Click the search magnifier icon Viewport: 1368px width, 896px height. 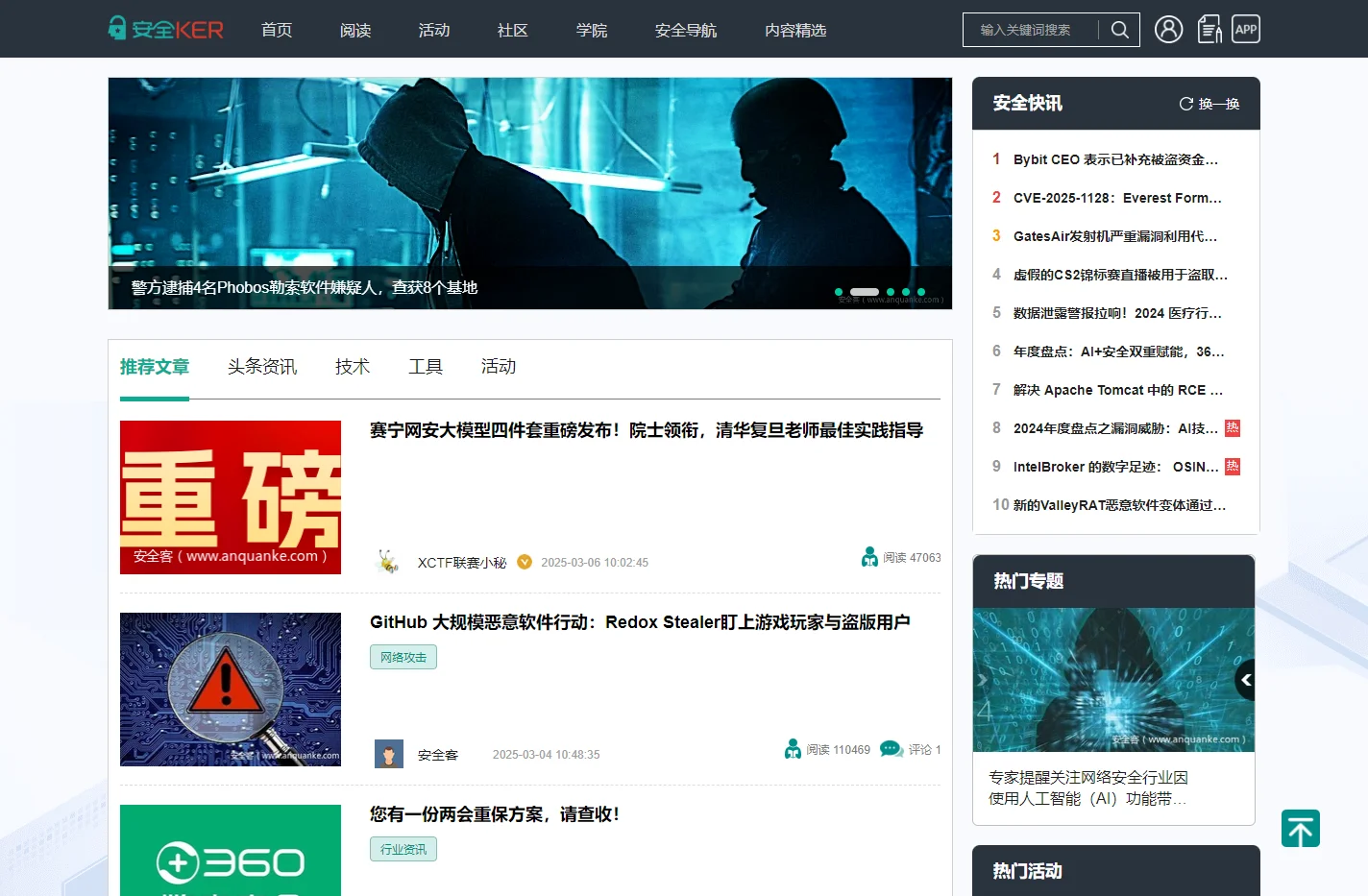point(1119,30)
